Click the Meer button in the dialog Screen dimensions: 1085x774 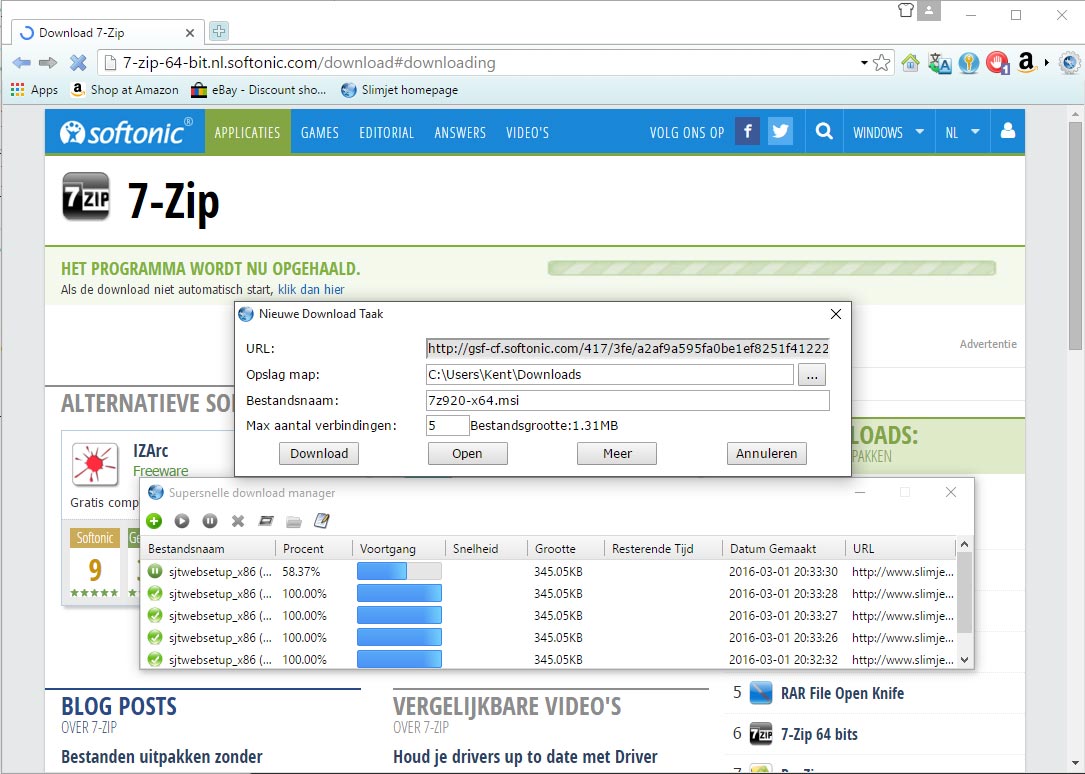(x=617, y=454)
